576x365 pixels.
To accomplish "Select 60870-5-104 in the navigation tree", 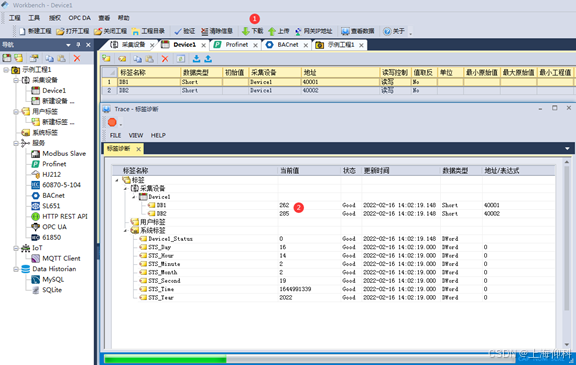I will tap(56, 185).
